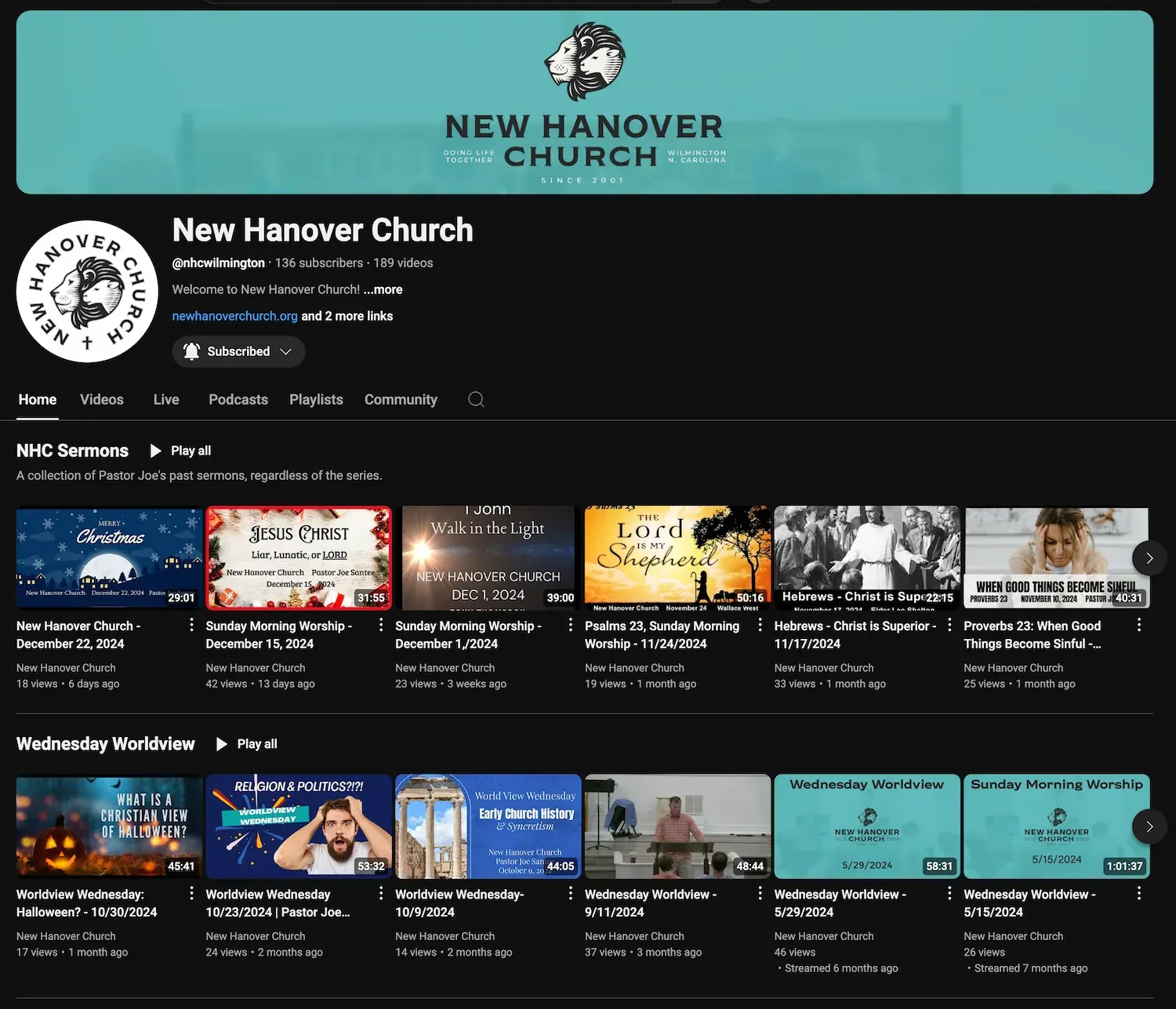Open the menu for the Psalms 23 video

tap(760, 625)
